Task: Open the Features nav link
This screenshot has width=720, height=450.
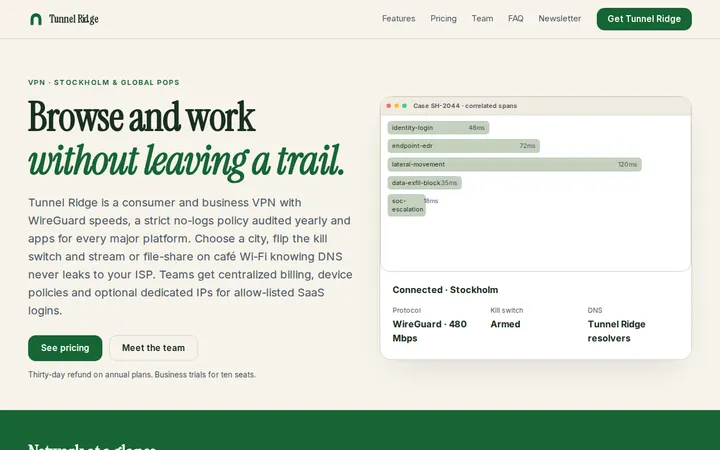Action: (x=399, y=18)
